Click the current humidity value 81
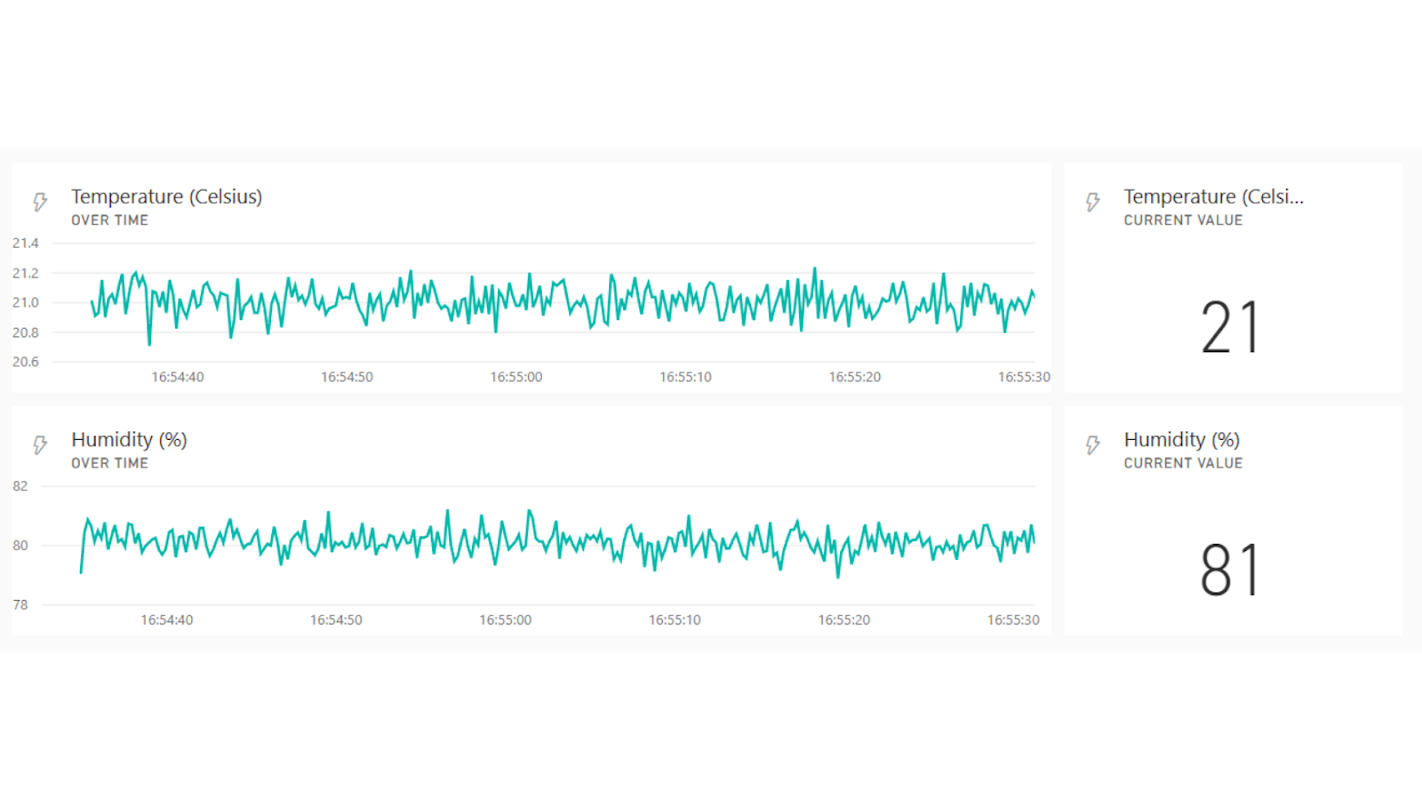This screenshot has height=800, width=1422. [1231, 571]
